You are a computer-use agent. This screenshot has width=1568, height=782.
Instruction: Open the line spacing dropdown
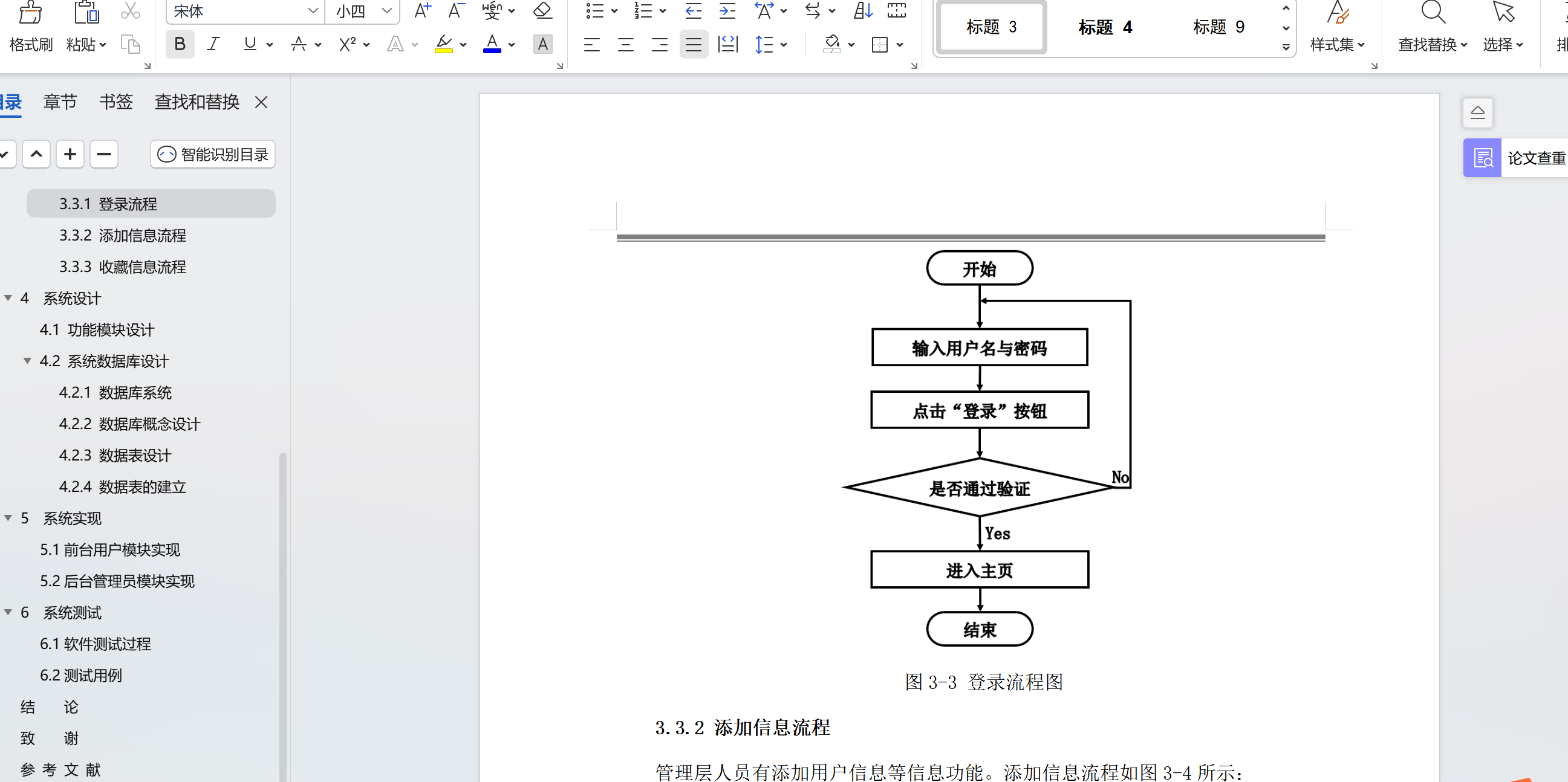pyautogui.click(x=771, y=44)
